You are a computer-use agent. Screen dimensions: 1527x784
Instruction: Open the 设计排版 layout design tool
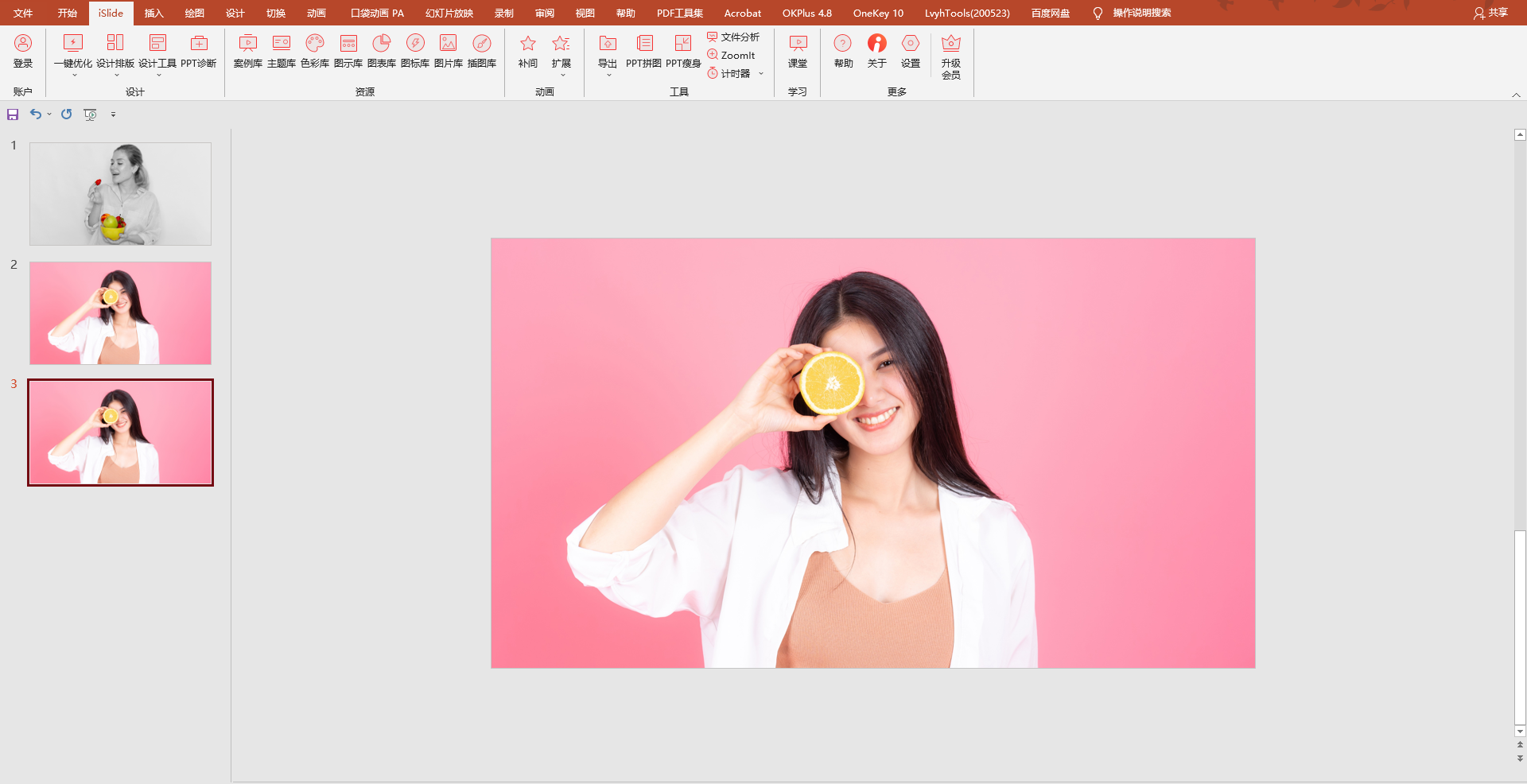coord(115,51)
